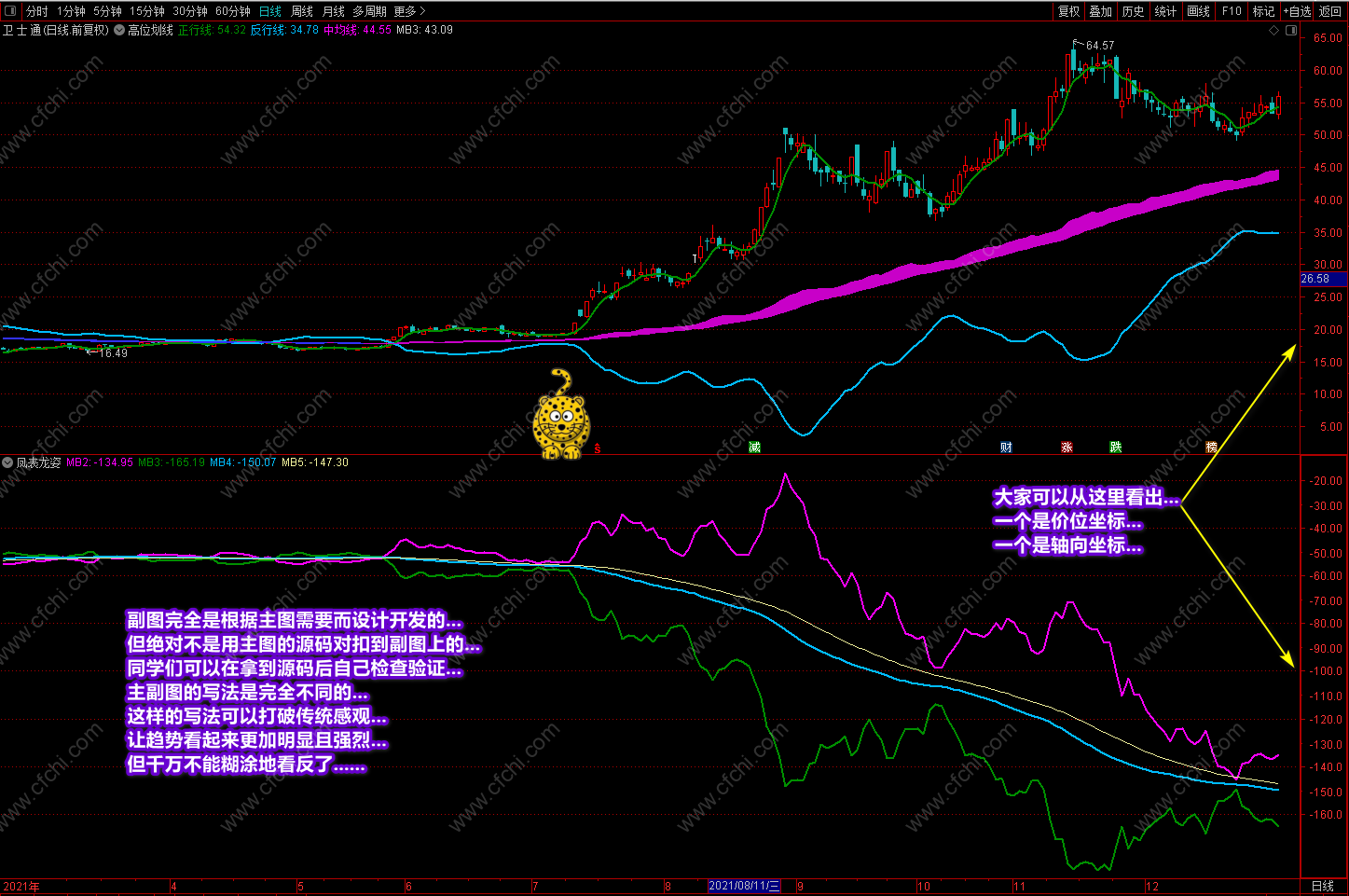This screenshot has height=896, width=1349.
Task: Click the MB3: 43.09 value in main chart
Action: click(x=424, y=30)
